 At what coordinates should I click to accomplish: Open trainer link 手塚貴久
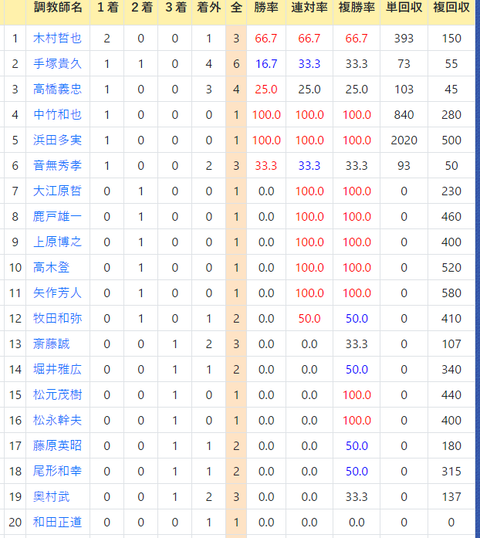click(57, 63)
